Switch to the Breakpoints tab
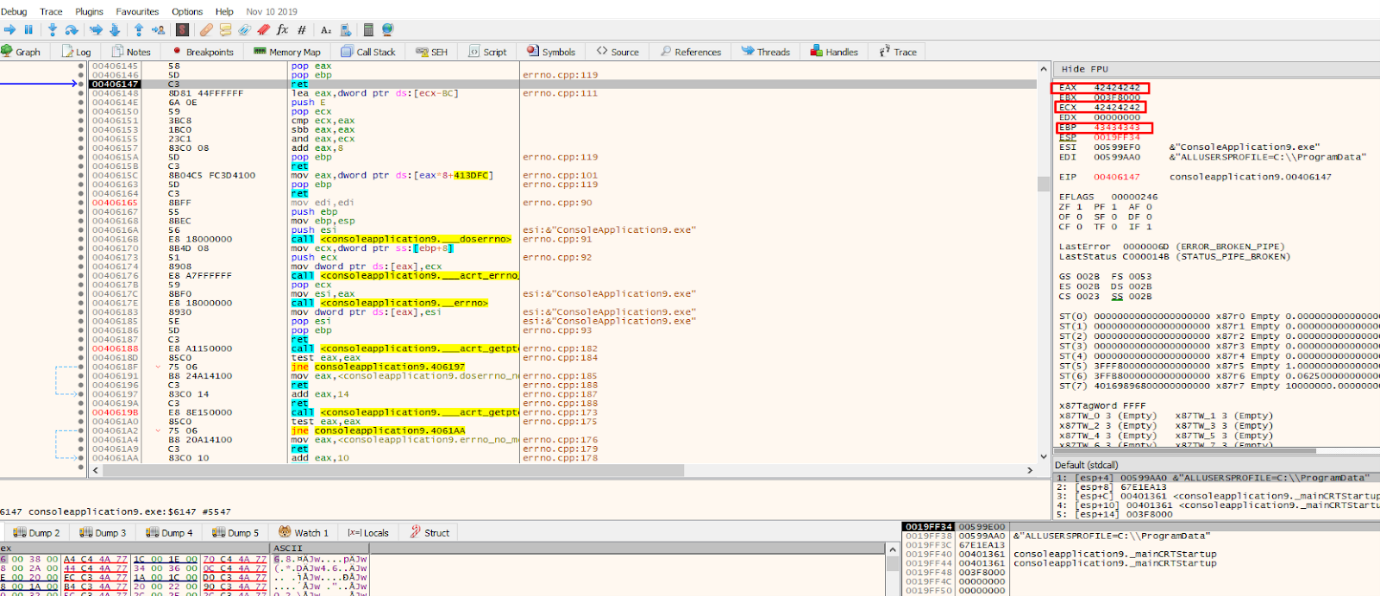Image resolution: width=1380 pixels, height=596 pixels. 203,52
